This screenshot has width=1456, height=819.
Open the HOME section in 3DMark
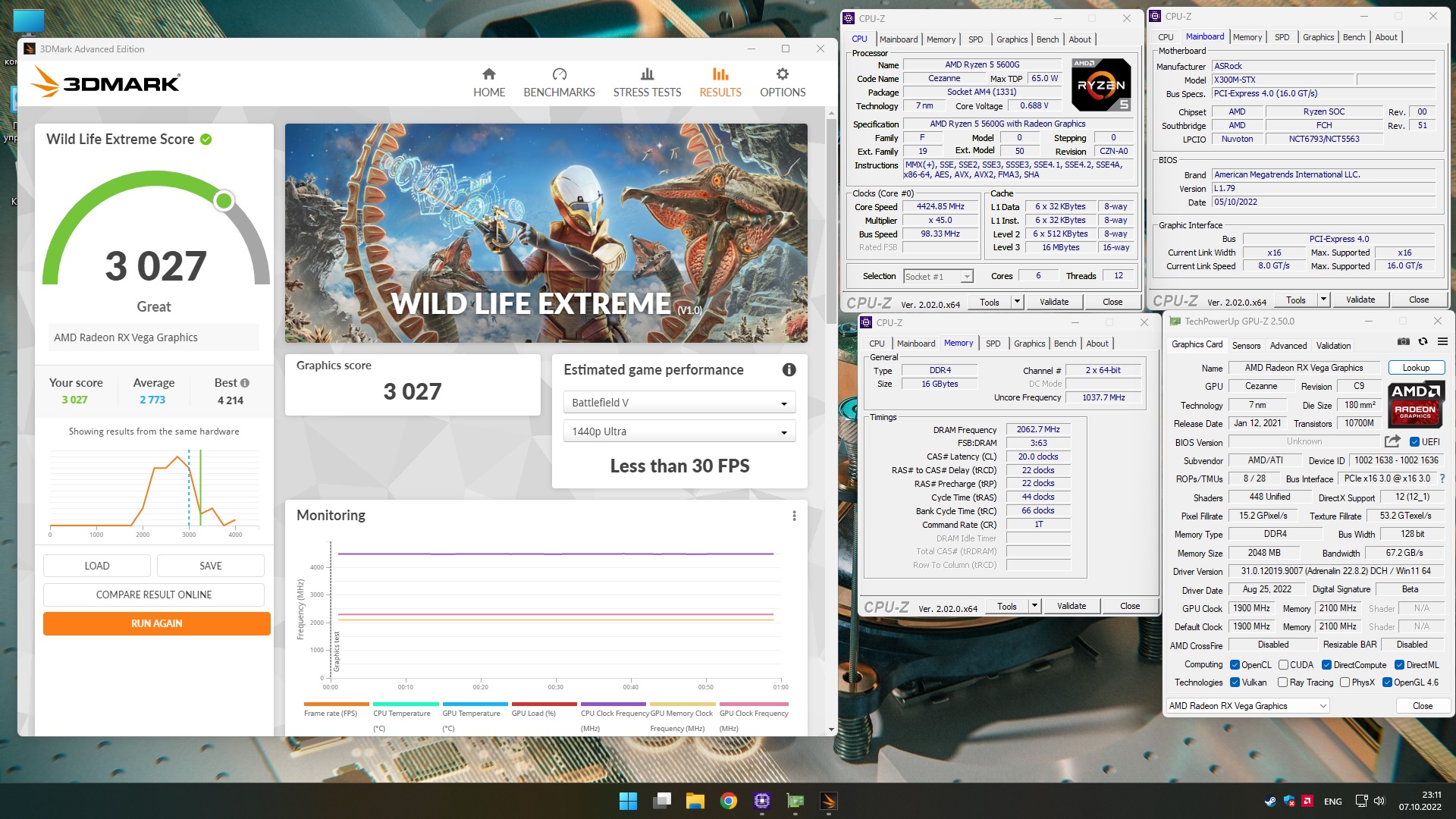click(489, 83)
